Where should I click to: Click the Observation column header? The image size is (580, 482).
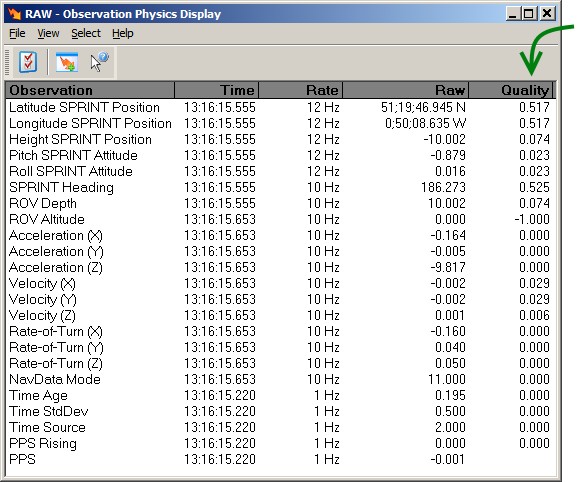[90, 90]
